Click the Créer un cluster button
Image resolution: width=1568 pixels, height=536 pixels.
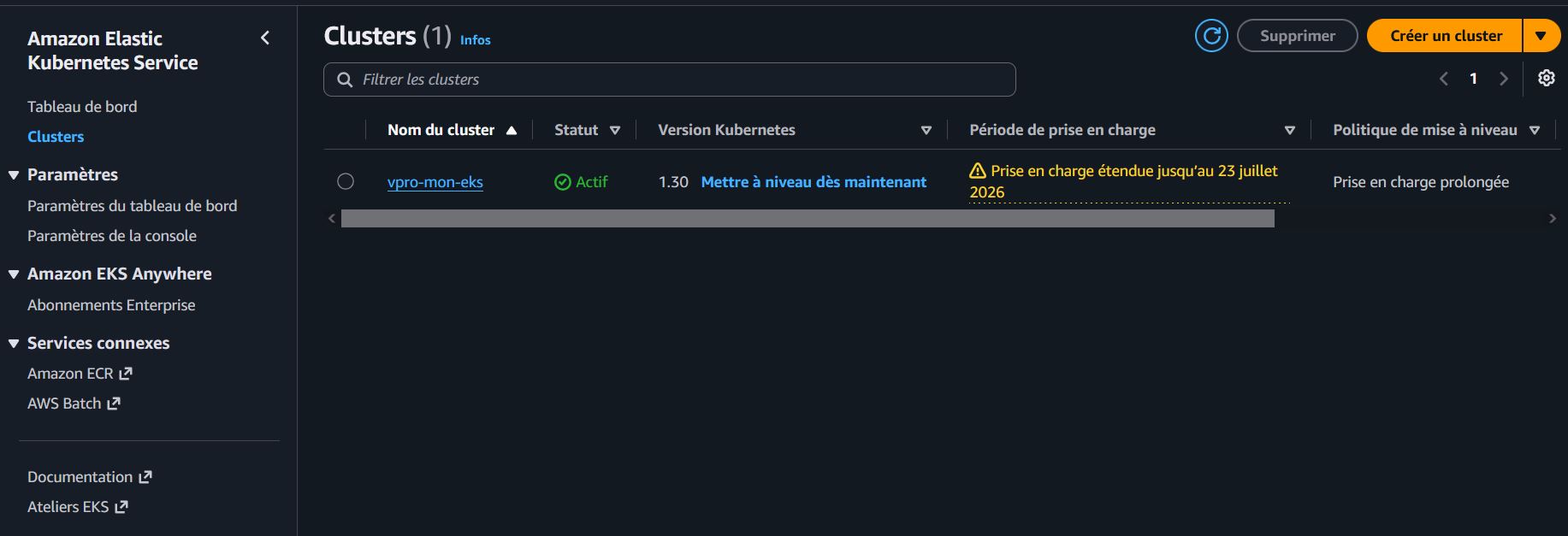[1446, 36]
